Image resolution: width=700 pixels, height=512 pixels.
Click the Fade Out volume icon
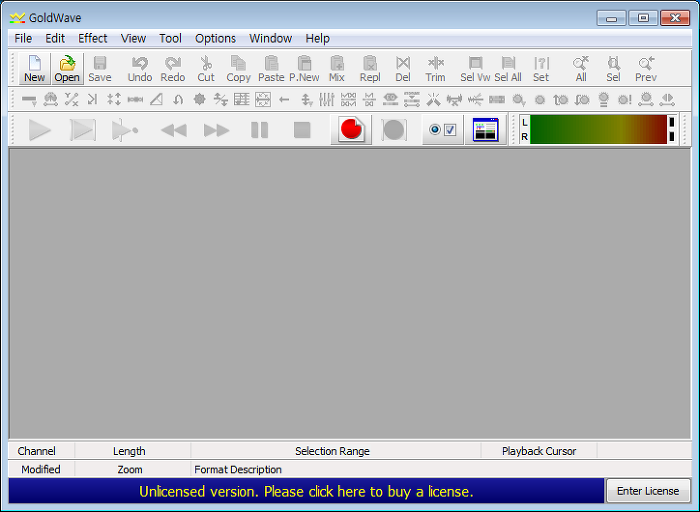[x=582, y=99]
